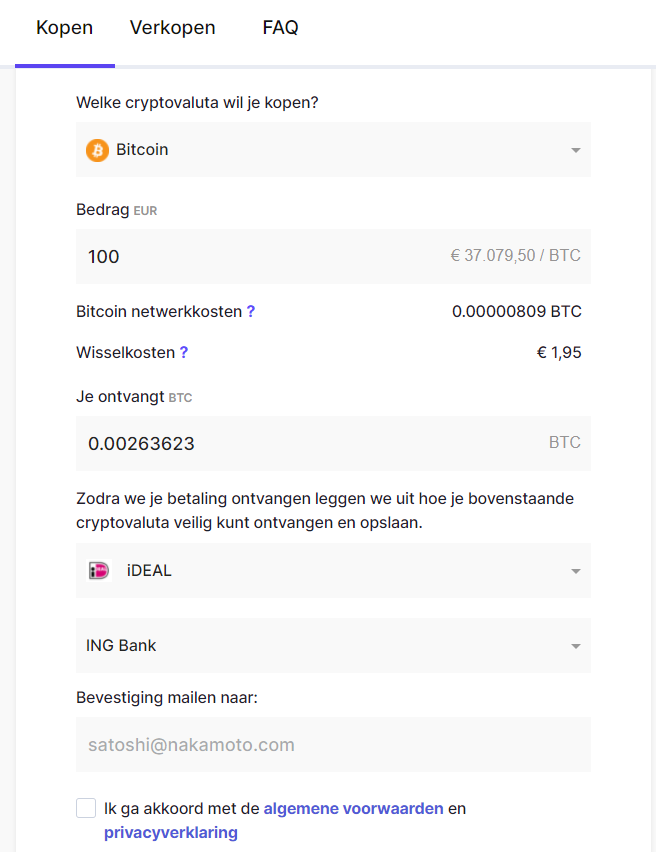Open the ING Bank selection dropdown
Image resolution: width=656 pixels, height=852 pixels.
(333, 645)
